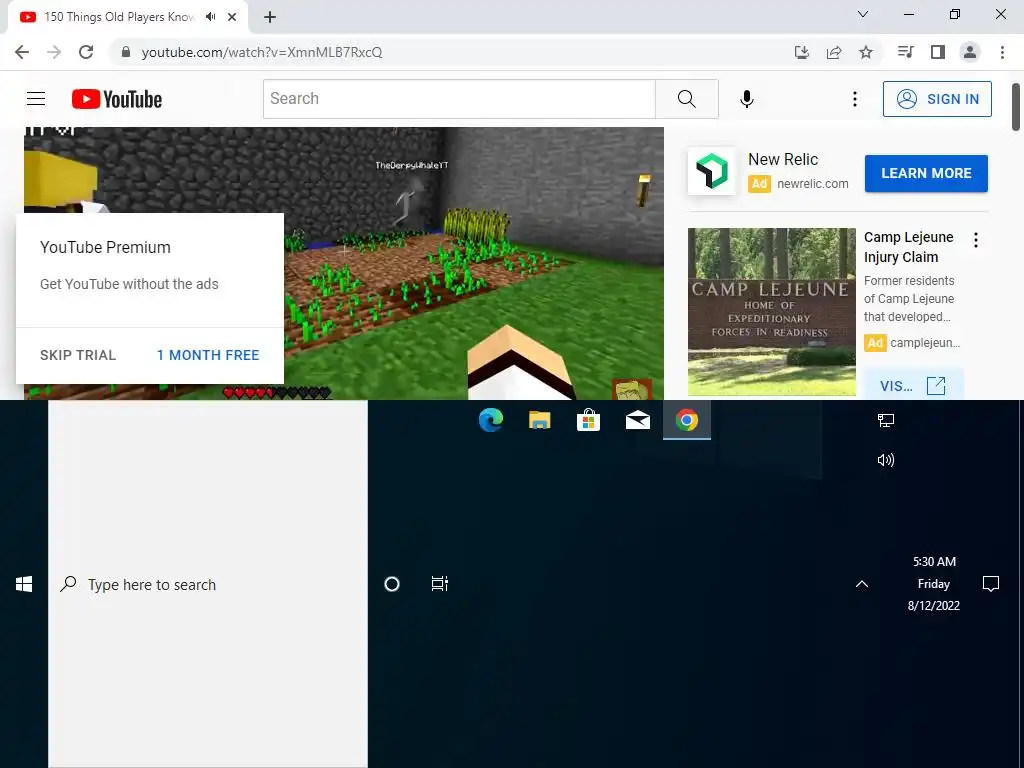The width and height of the screenshot is (1024, 768).
Task: Open Camp Lejeune ad thumbnail
Action: click(771, 312)
